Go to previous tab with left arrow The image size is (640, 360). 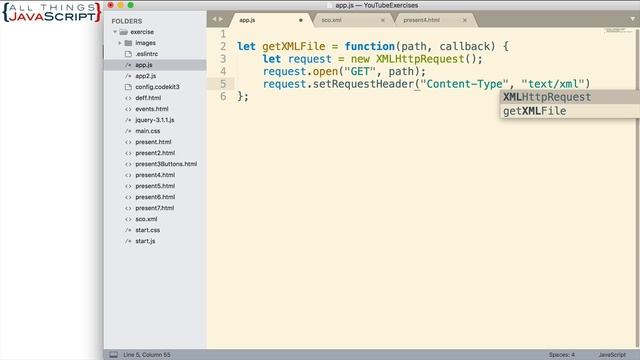coord(214,19)
